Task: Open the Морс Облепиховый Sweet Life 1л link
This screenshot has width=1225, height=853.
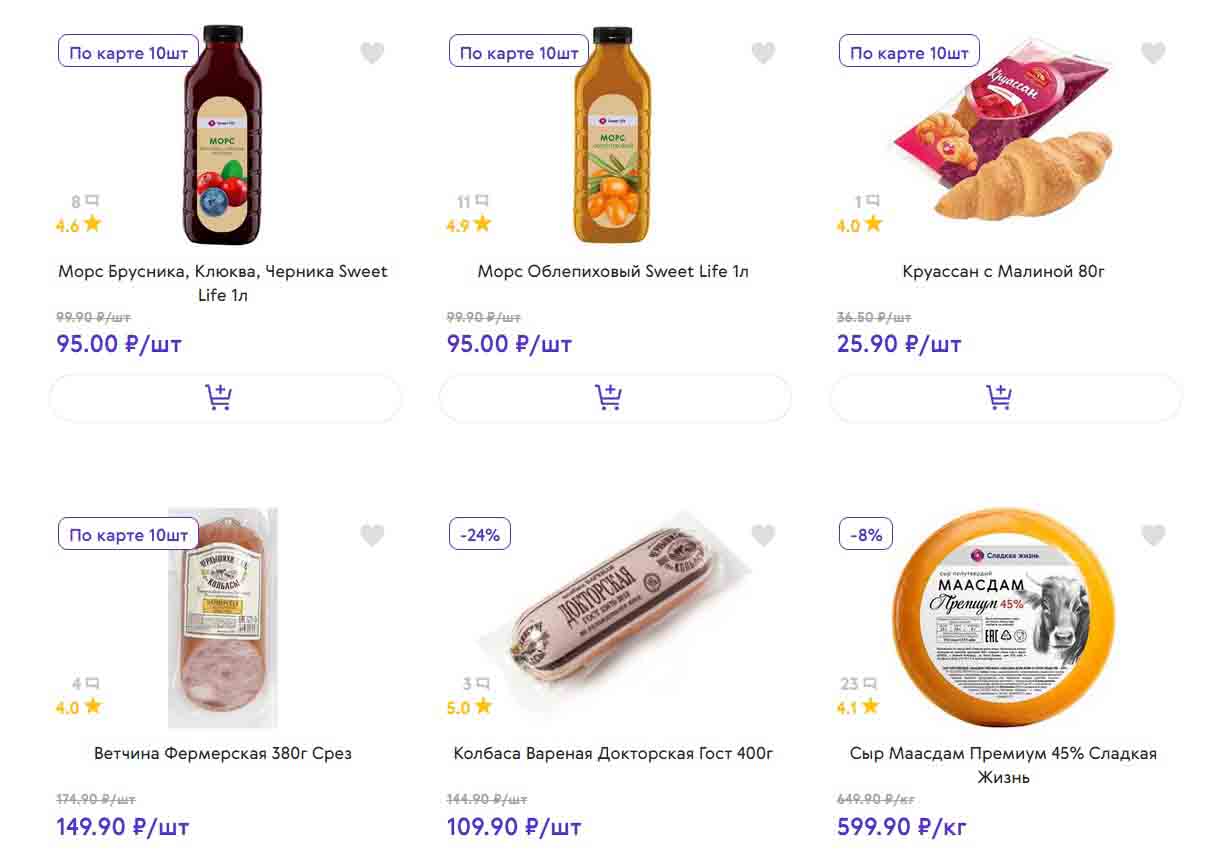Action: point(613,271)
